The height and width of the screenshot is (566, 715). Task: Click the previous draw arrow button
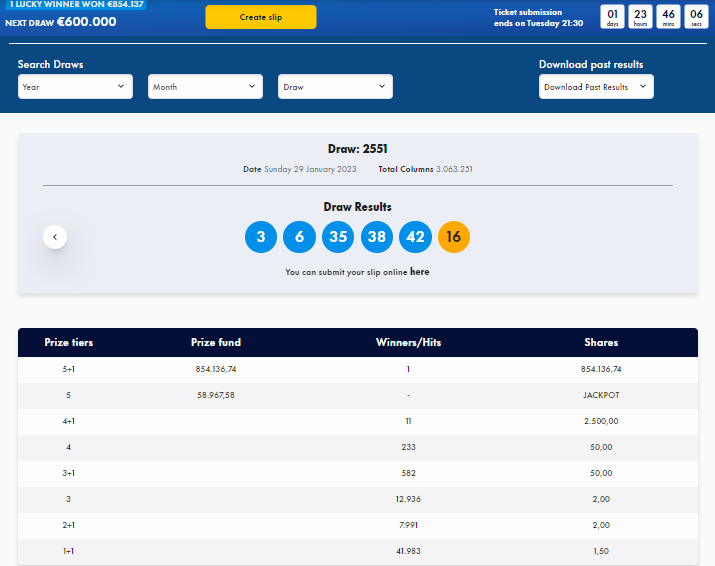pyautogui.click(x=55, y=237)
